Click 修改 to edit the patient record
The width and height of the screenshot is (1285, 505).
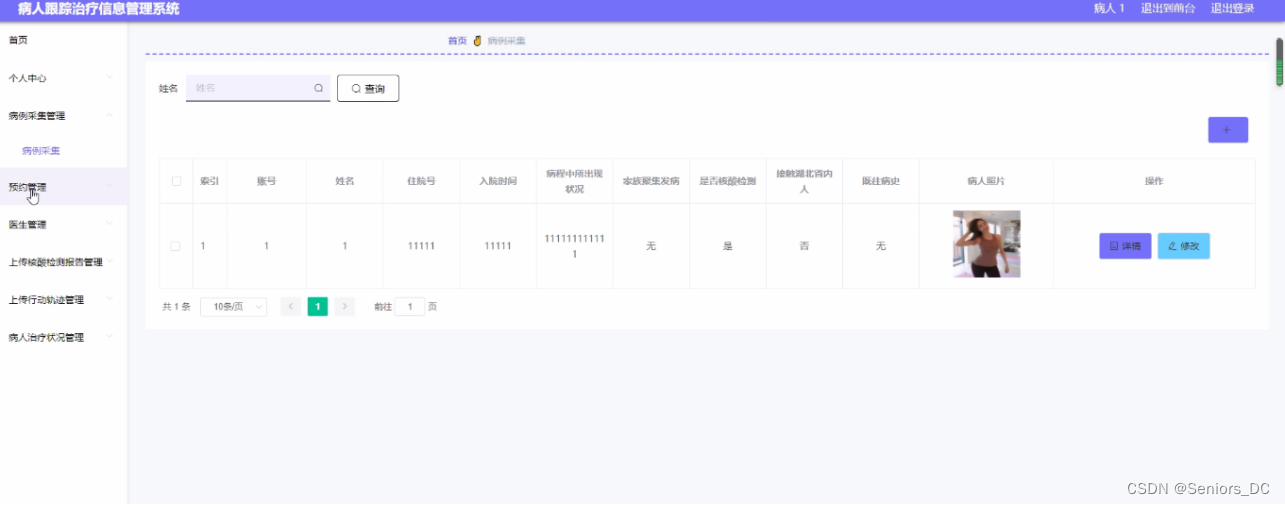[x=1183, y=246]
